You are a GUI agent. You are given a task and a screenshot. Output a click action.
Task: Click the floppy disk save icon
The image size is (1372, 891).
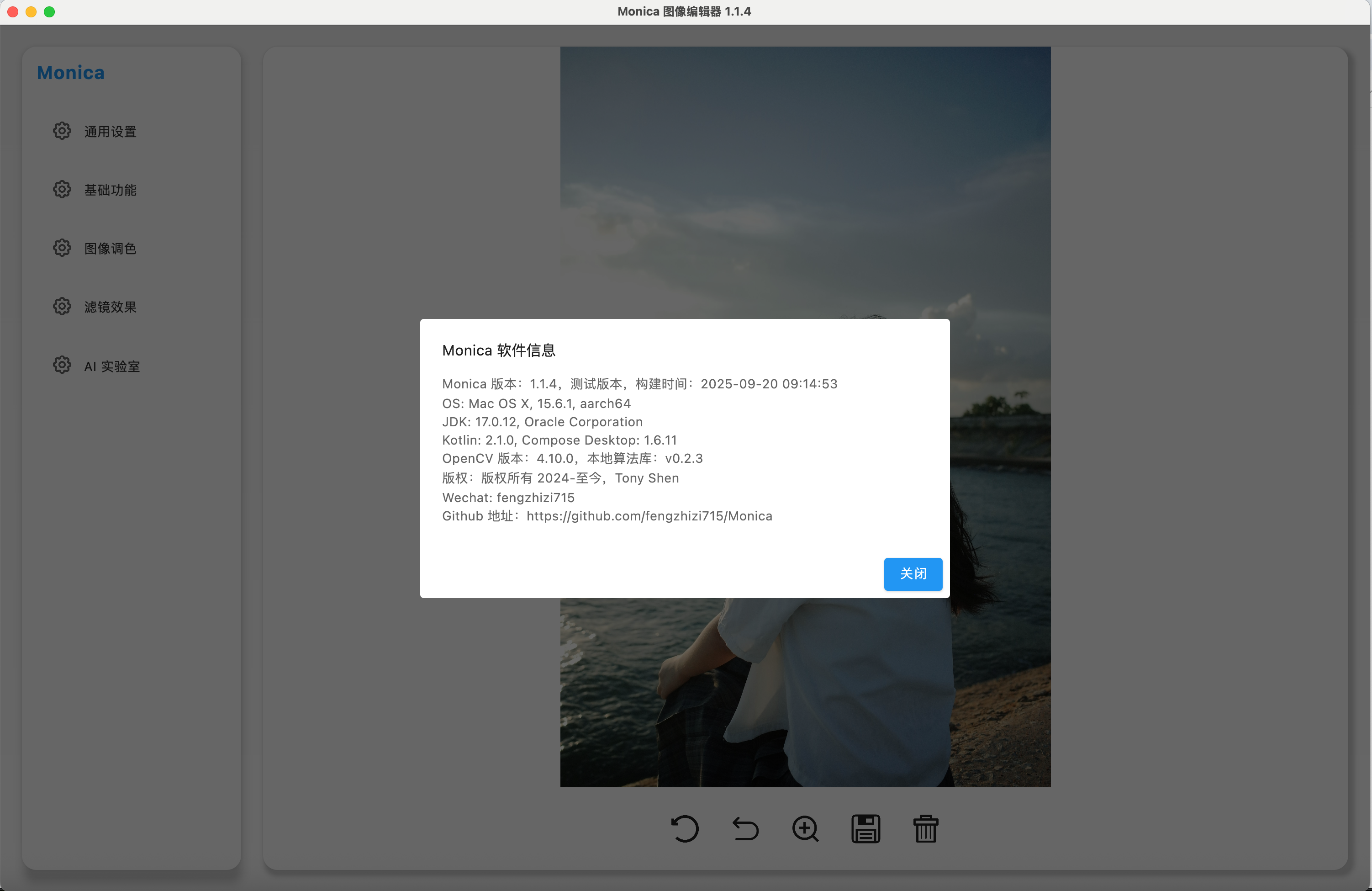[865, 829]
